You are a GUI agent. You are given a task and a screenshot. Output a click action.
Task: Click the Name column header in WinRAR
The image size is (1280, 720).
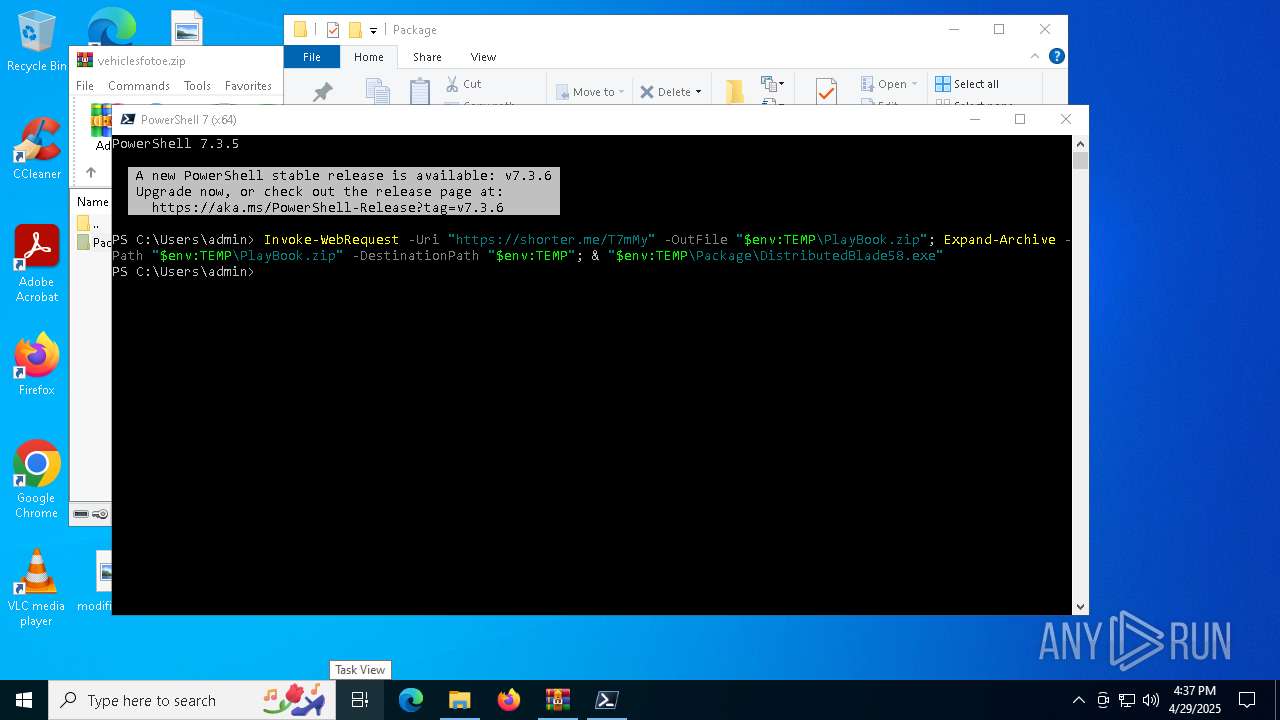coord(92,202)
